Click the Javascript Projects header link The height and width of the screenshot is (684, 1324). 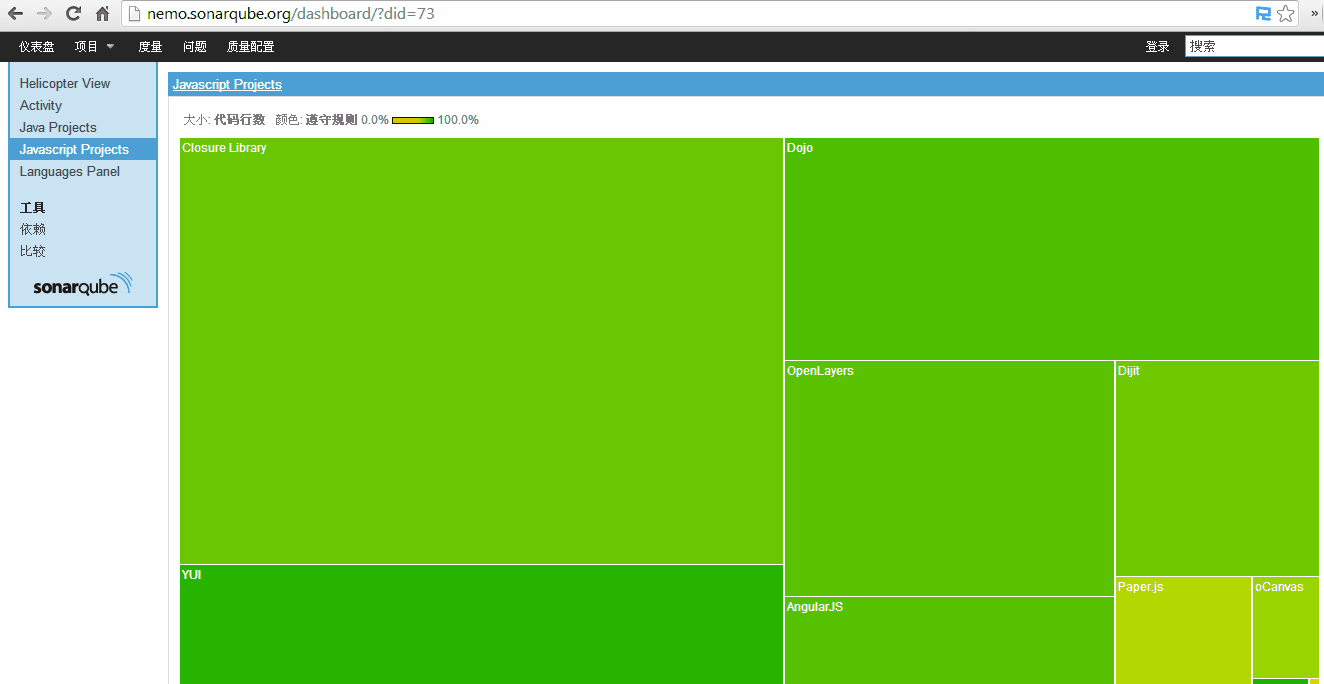(x=227, y=84)
